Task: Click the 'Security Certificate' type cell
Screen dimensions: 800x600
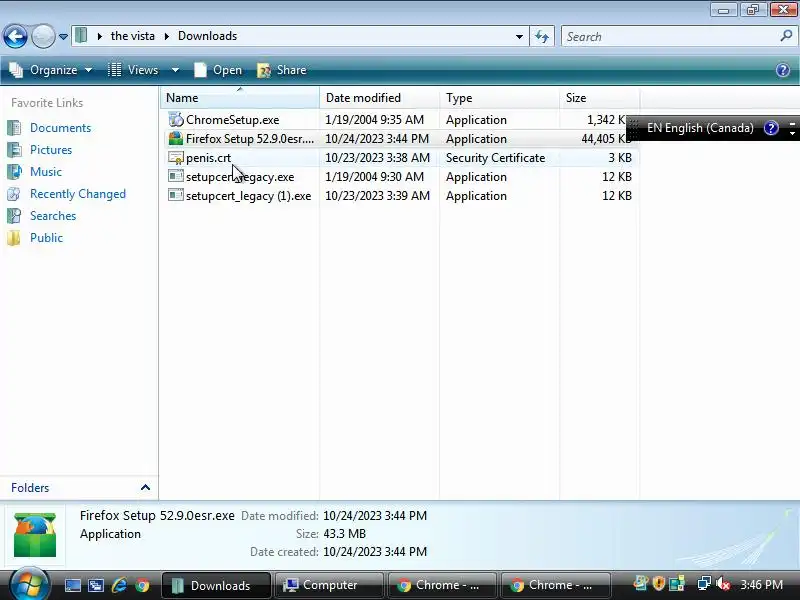Action: pyautogui.click(x=495, y=158)
